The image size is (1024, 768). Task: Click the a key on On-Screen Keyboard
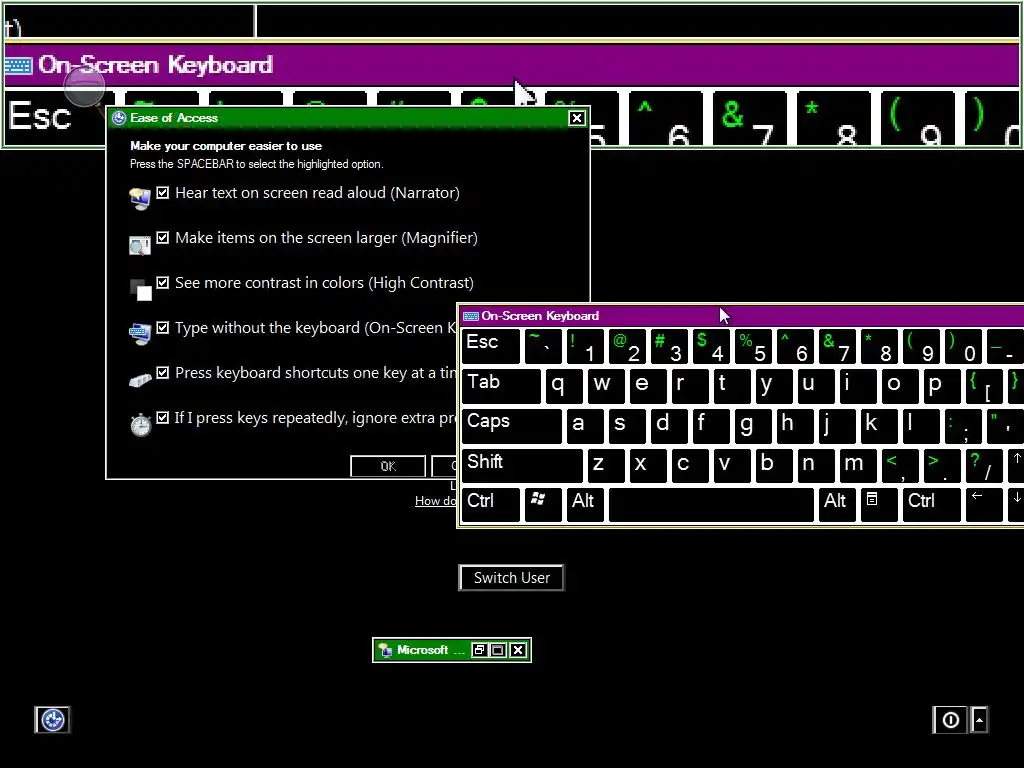(x=585, y=426)
